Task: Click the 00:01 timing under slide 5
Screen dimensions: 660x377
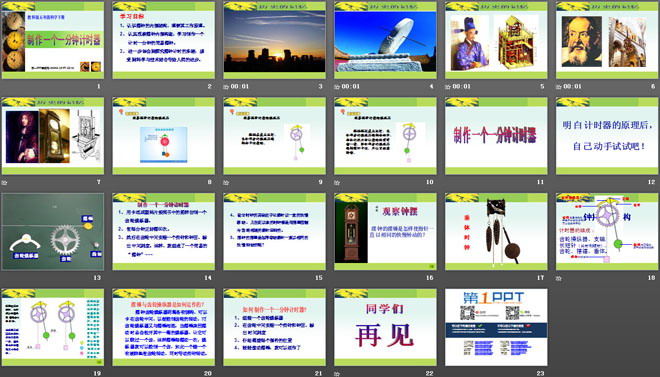Action: pos(461,87)
